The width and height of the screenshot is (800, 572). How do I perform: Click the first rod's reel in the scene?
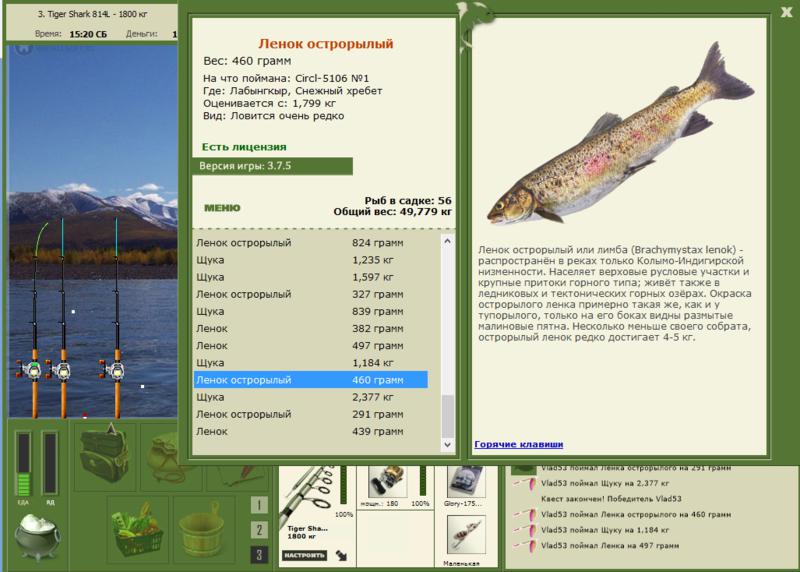31,369
